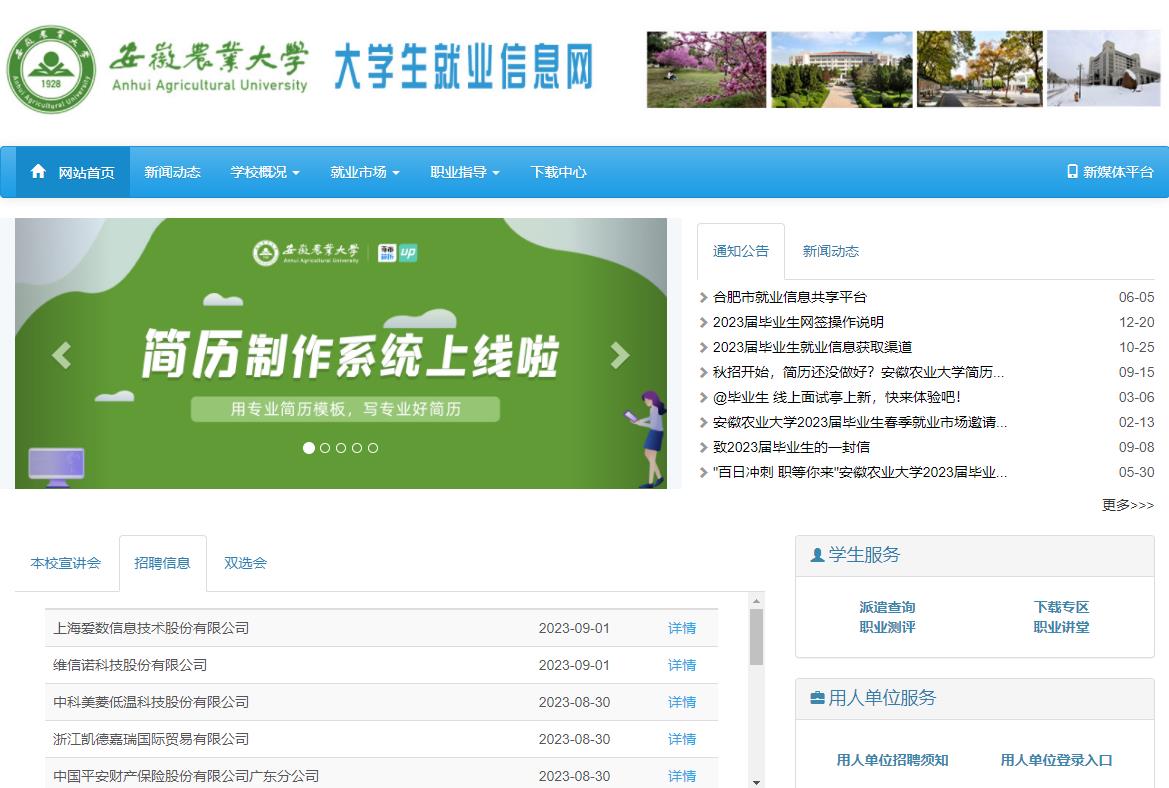This screenshot has height=788, width=1169.
Task: Go to previous carousel slide arrow
Action: pyautogui.click(x=61, y=355)
